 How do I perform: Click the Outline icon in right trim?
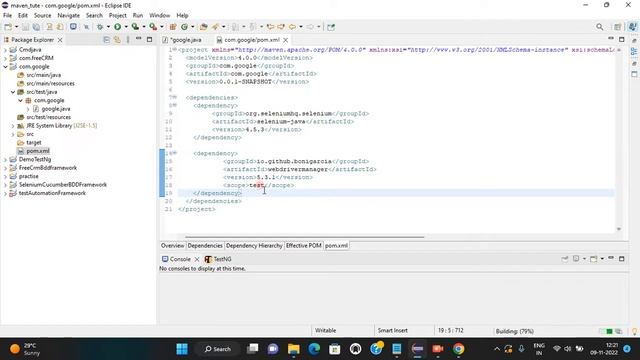(x=634, y=52)
